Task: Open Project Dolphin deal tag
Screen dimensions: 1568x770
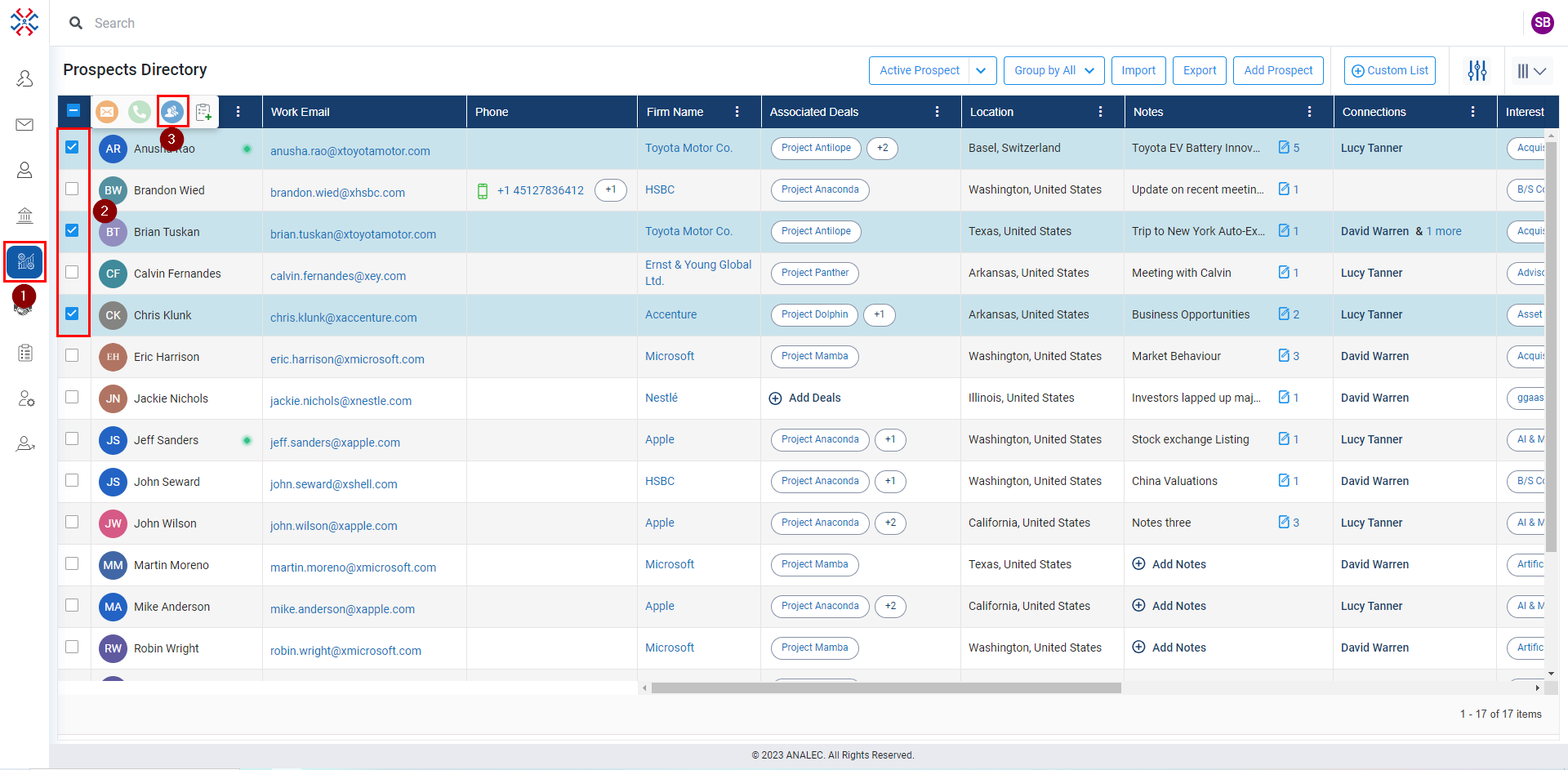Action: (x=814, y=314)
